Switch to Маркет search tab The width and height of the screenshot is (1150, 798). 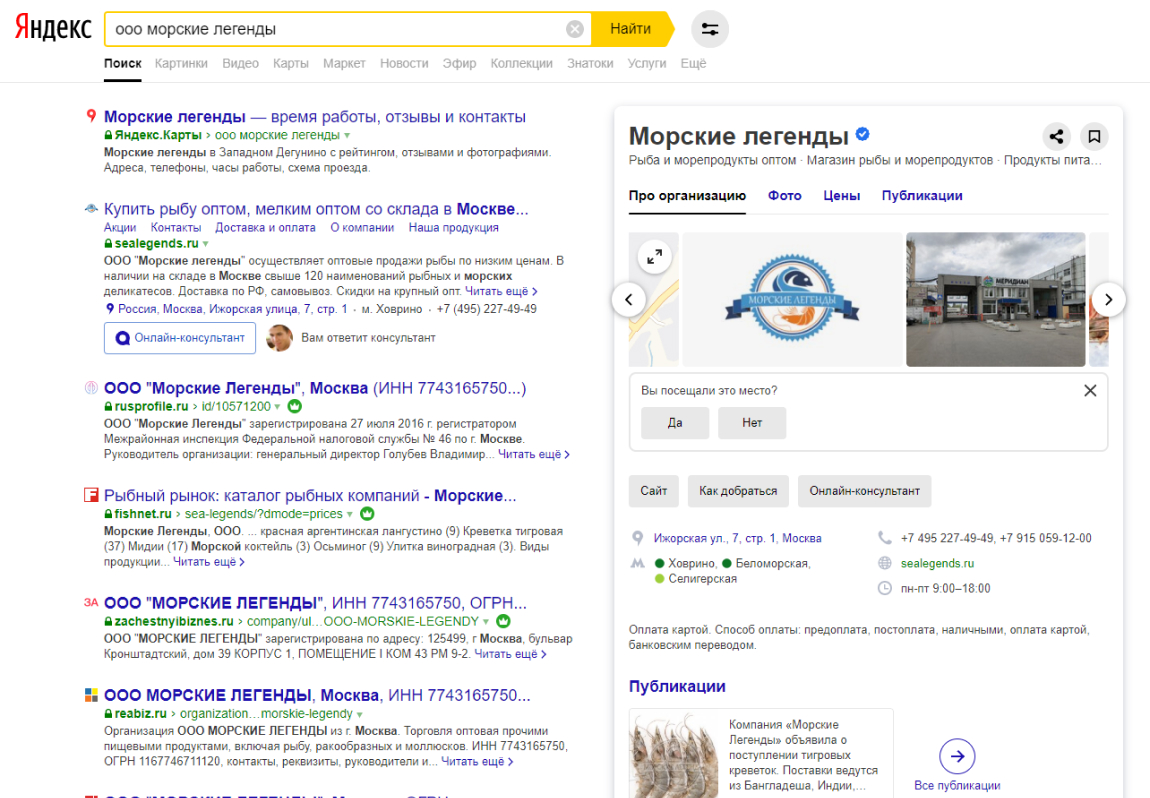point(344,63)
